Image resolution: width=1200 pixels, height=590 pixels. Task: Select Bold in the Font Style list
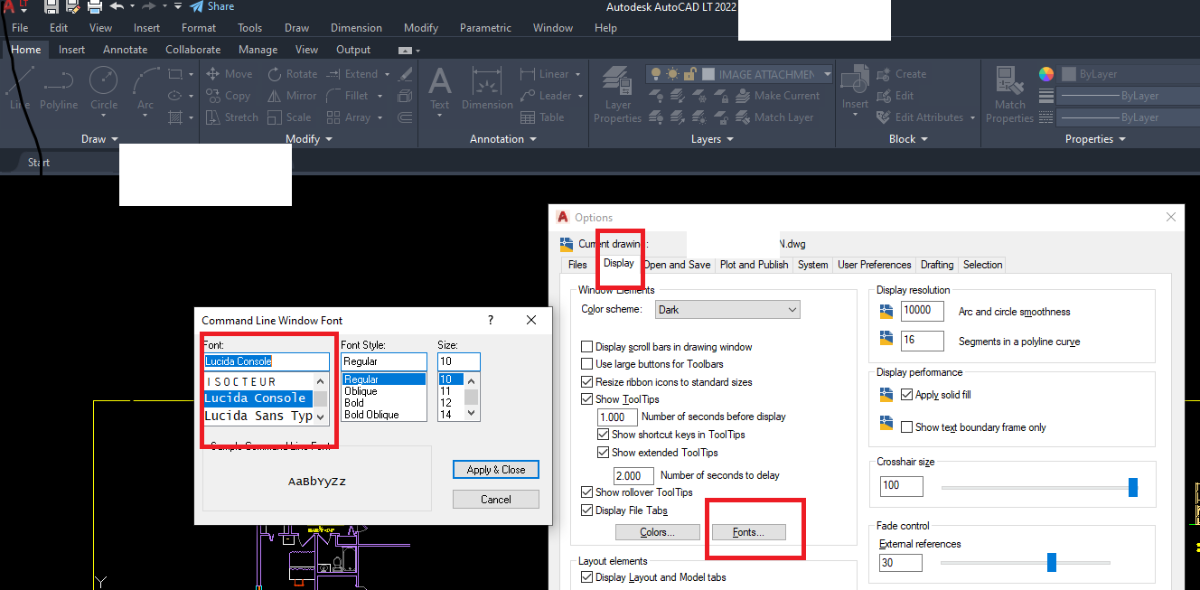click(x=354, y=403)
